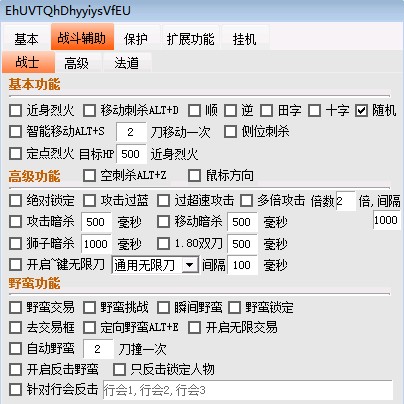Open the 高级 sub-tab

(x=77, y=63)
